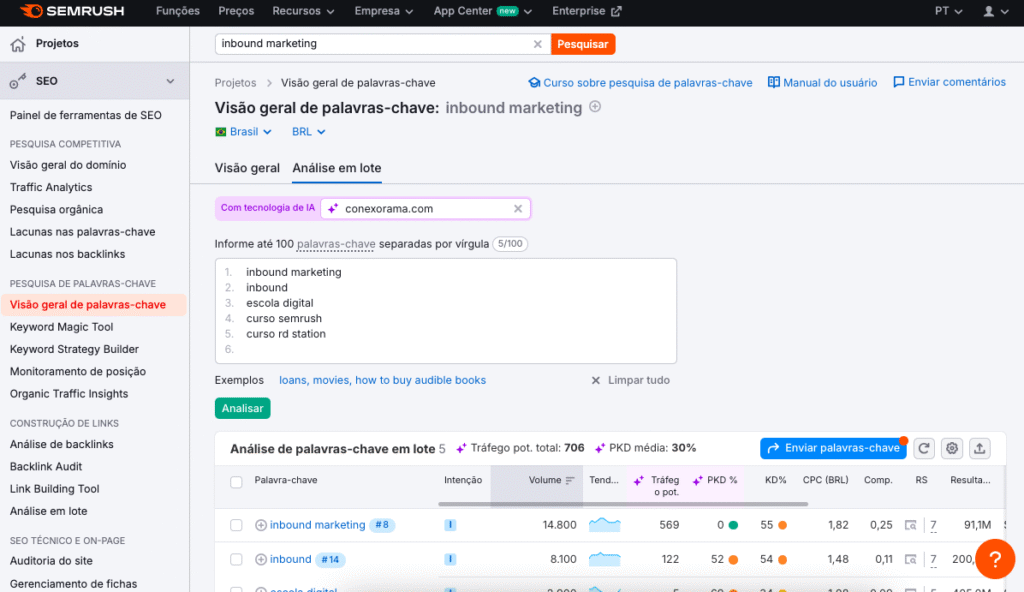Click the Limpar tudo X icon
This screenshot has height=592, width=1024.
point(596,380)
